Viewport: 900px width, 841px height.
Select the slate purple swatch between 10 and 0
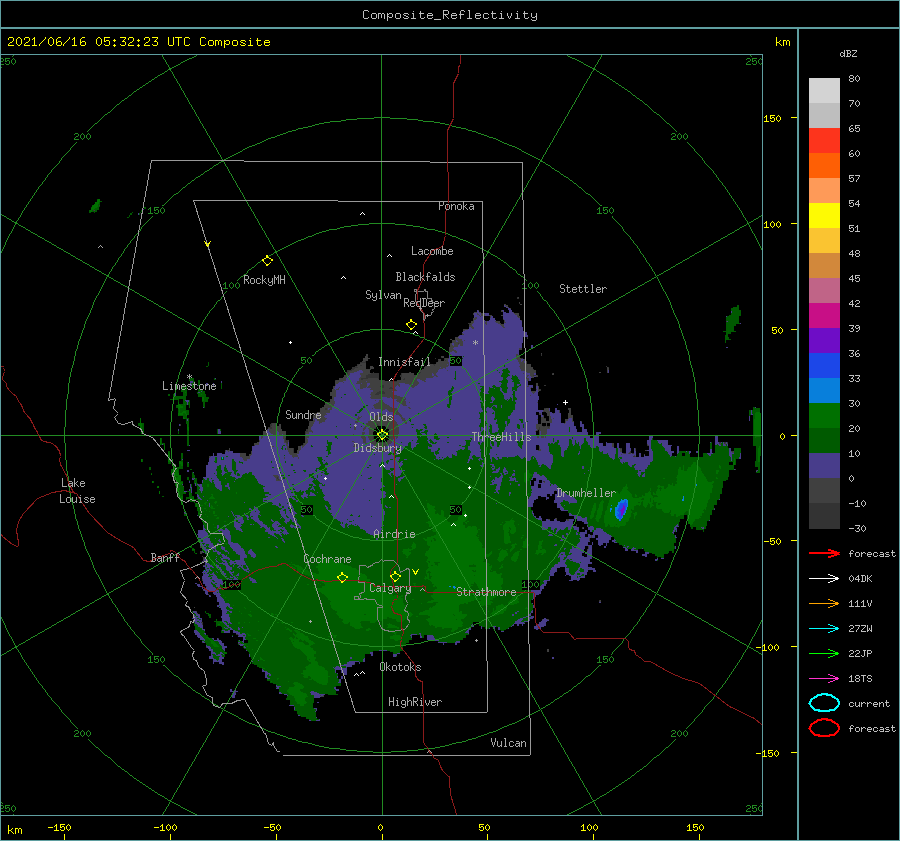tap(824, 465)
